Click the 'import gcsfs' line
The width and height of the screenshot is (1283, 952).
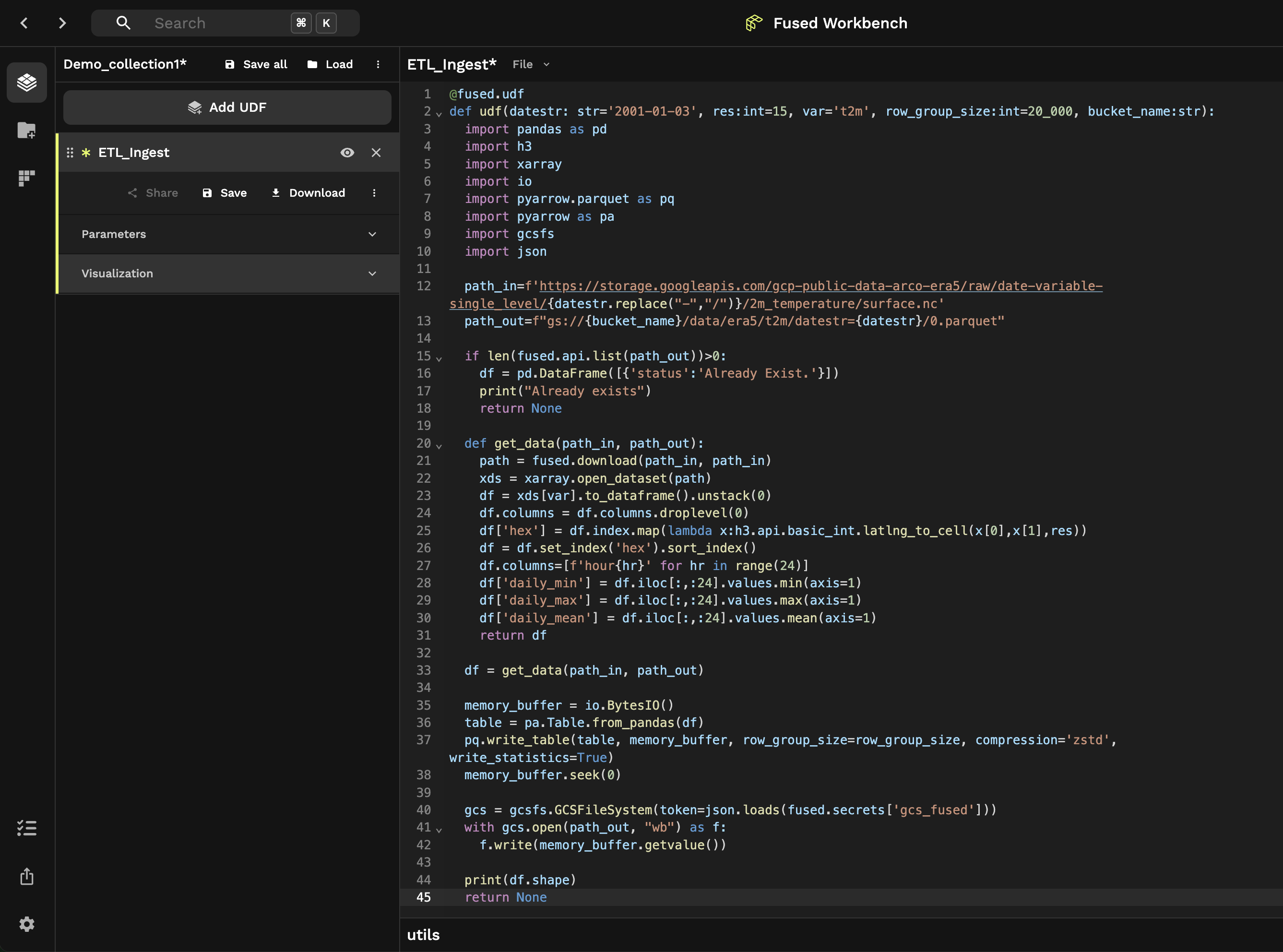[509, 234]
